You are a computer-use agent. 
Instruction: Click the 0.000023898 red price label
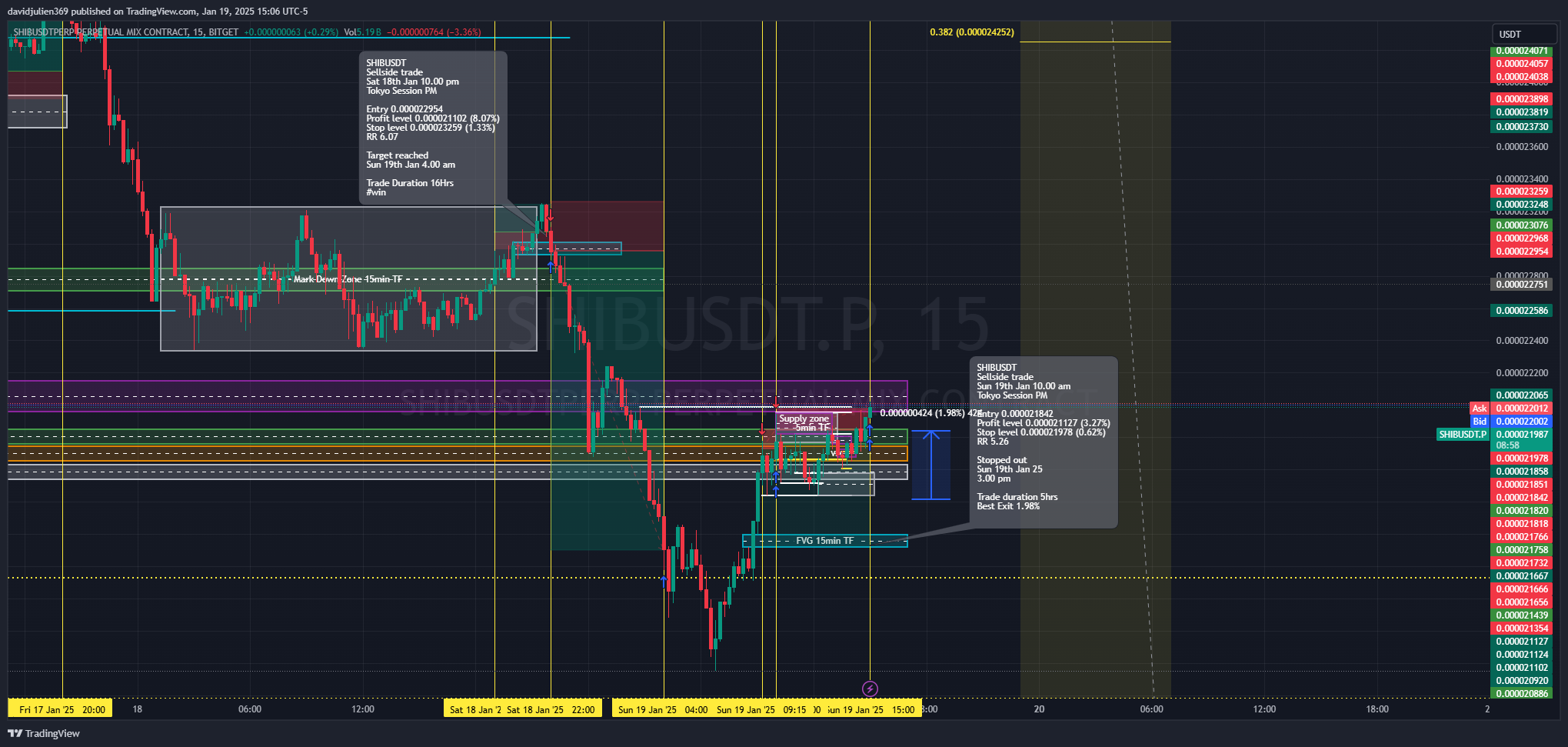1522,99
